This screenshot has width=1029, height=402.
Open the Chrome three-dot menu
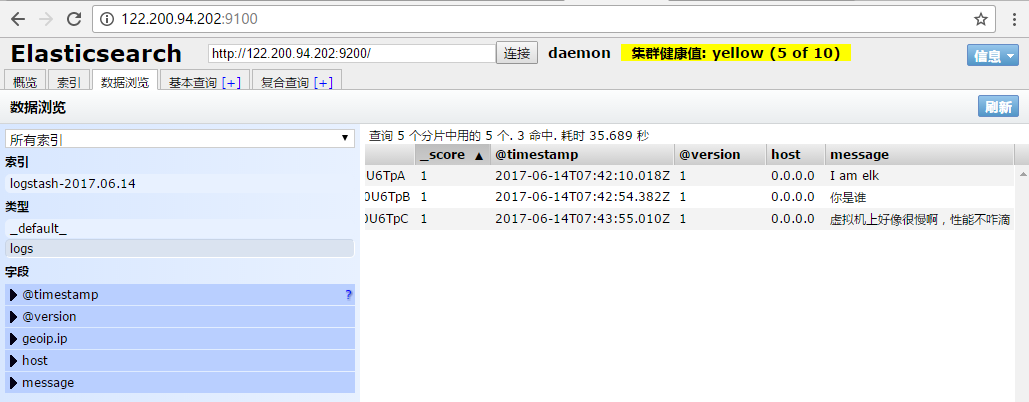point(1011,19)
